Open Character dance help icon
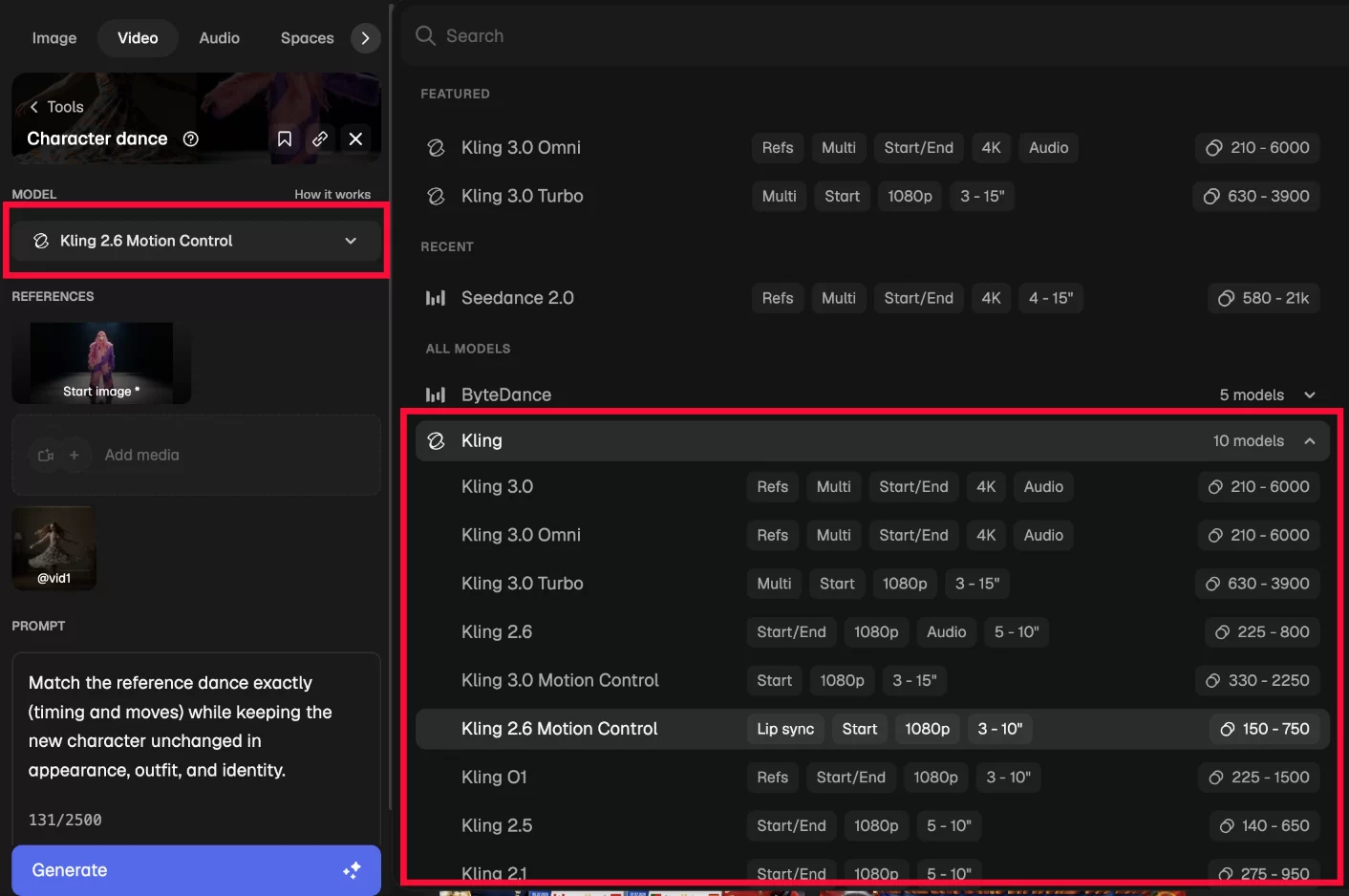Image resolution: width=1349 pixels, height=896 pixels. [x=191, y=139]
